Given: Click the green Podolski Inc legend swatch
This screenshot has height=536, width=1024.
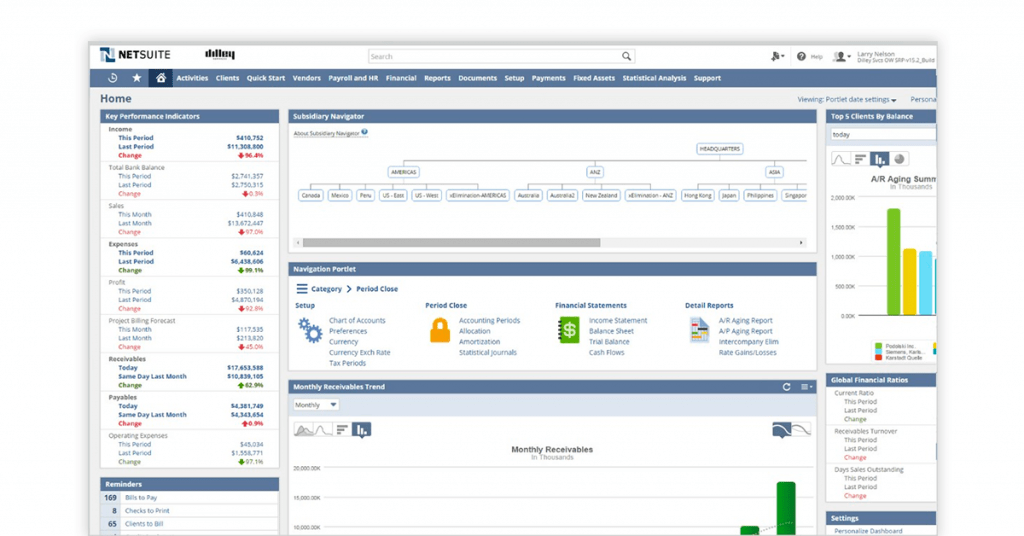Looking at the screenshot, I should 878,346.
